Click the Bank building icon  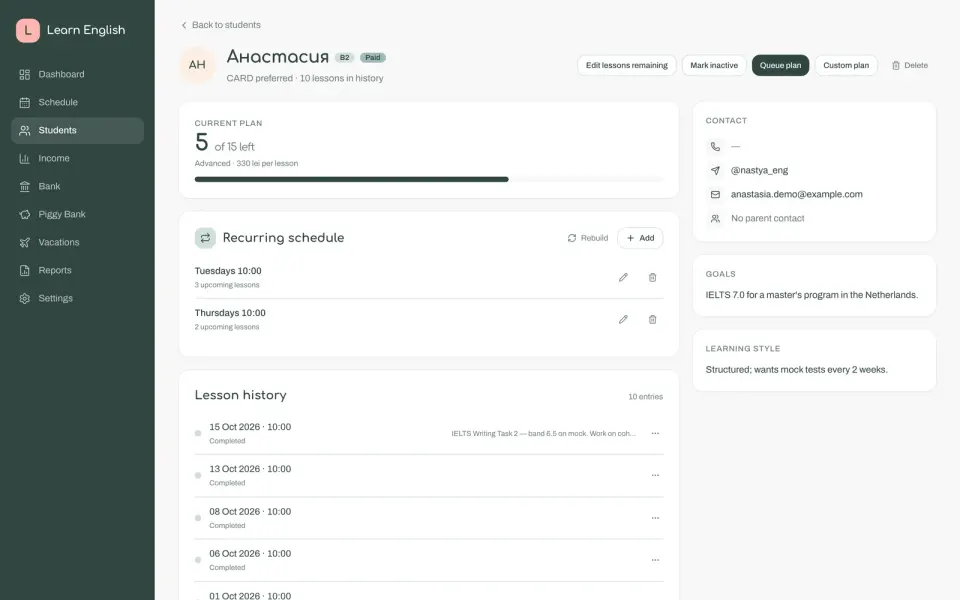coord(24,187)
